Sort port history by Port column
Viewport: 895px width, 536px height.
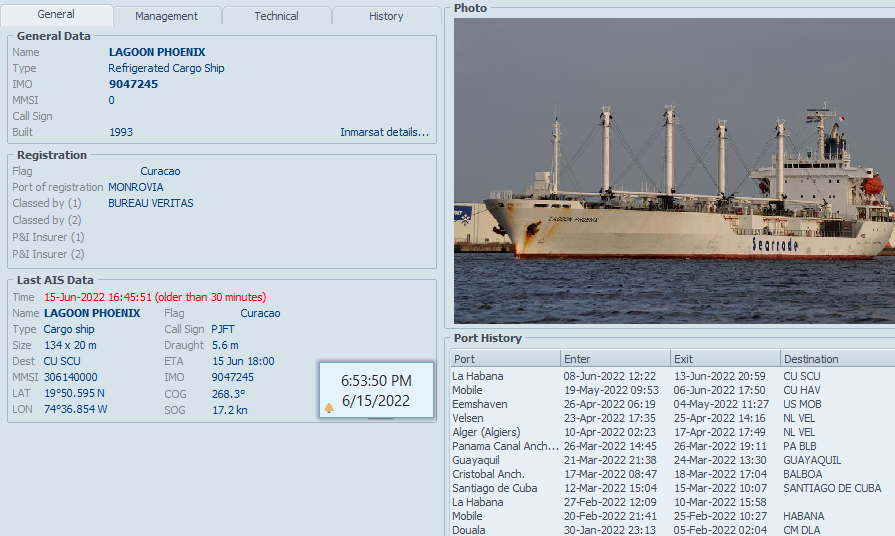pyautogui.click(x=505, y=359)
